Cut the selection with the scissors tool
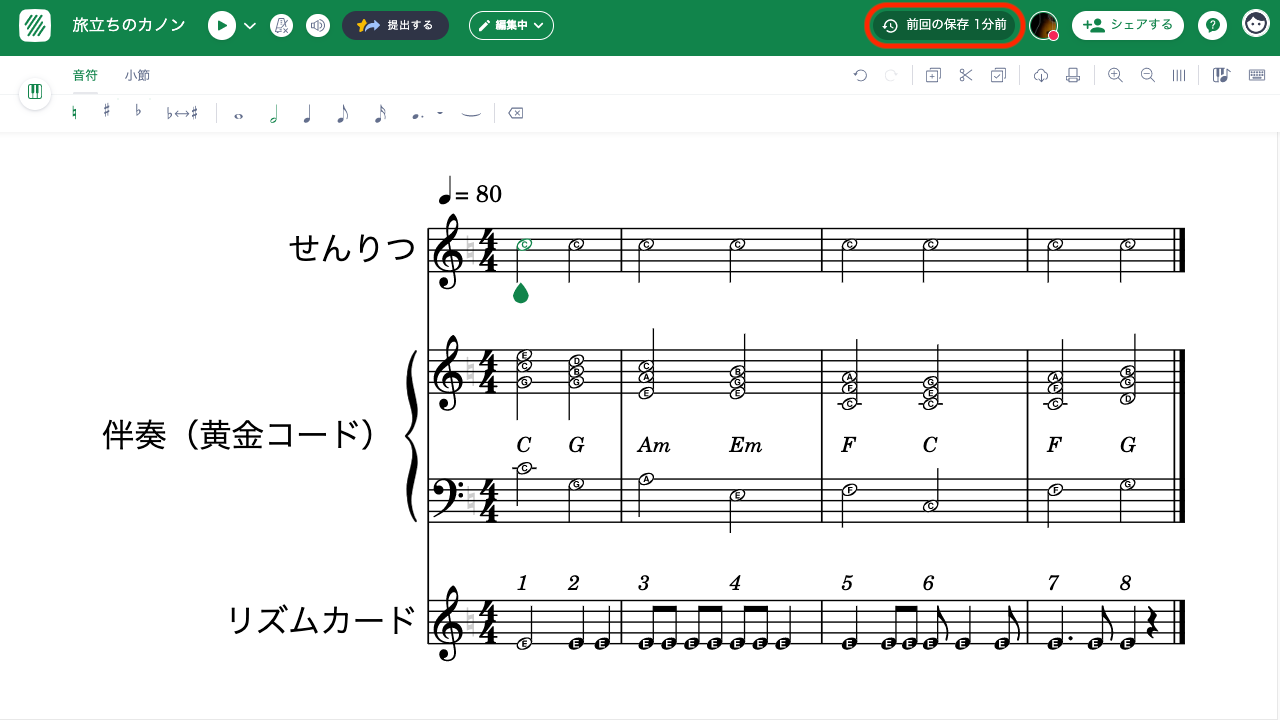This screenshot has width=1280, height=720. click(x=966, y=75)
